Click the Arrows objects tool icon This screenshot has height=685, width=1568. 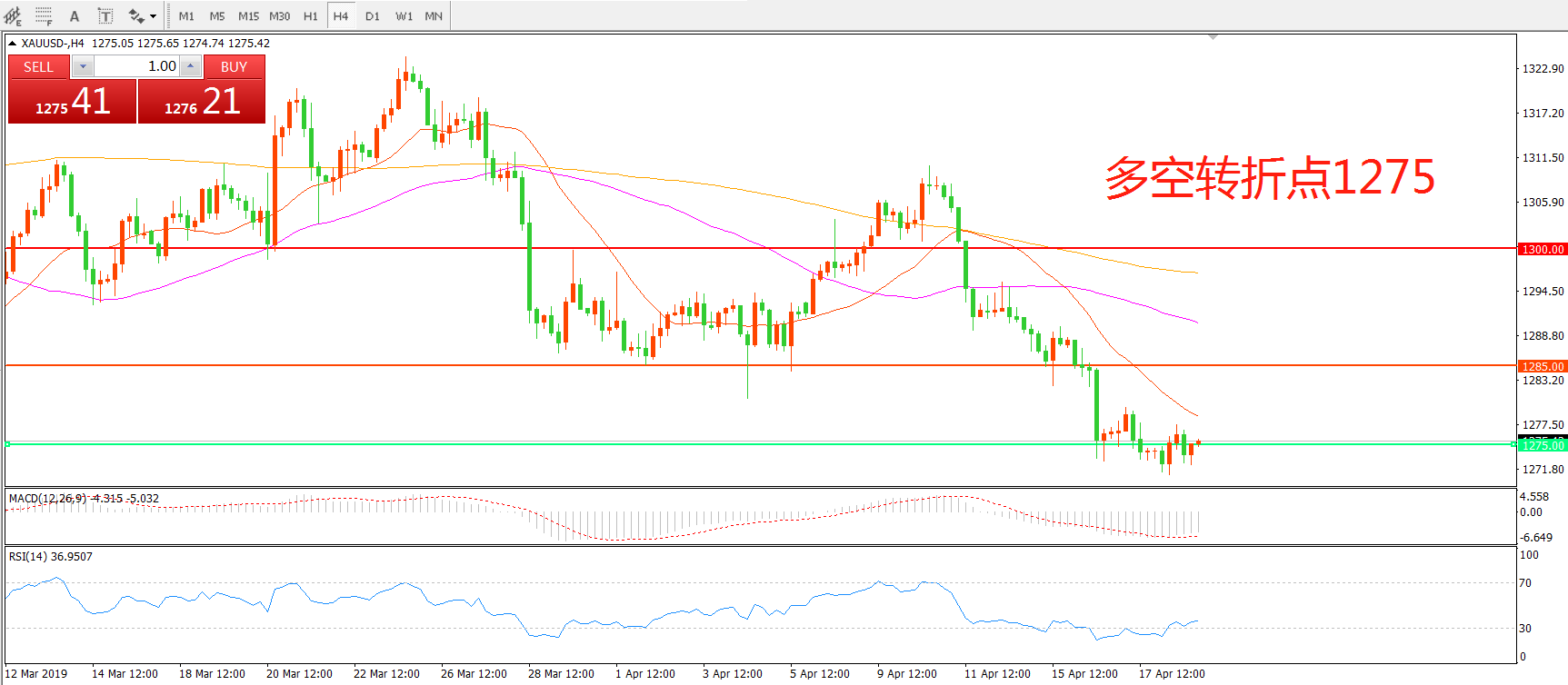pos(136,15)
